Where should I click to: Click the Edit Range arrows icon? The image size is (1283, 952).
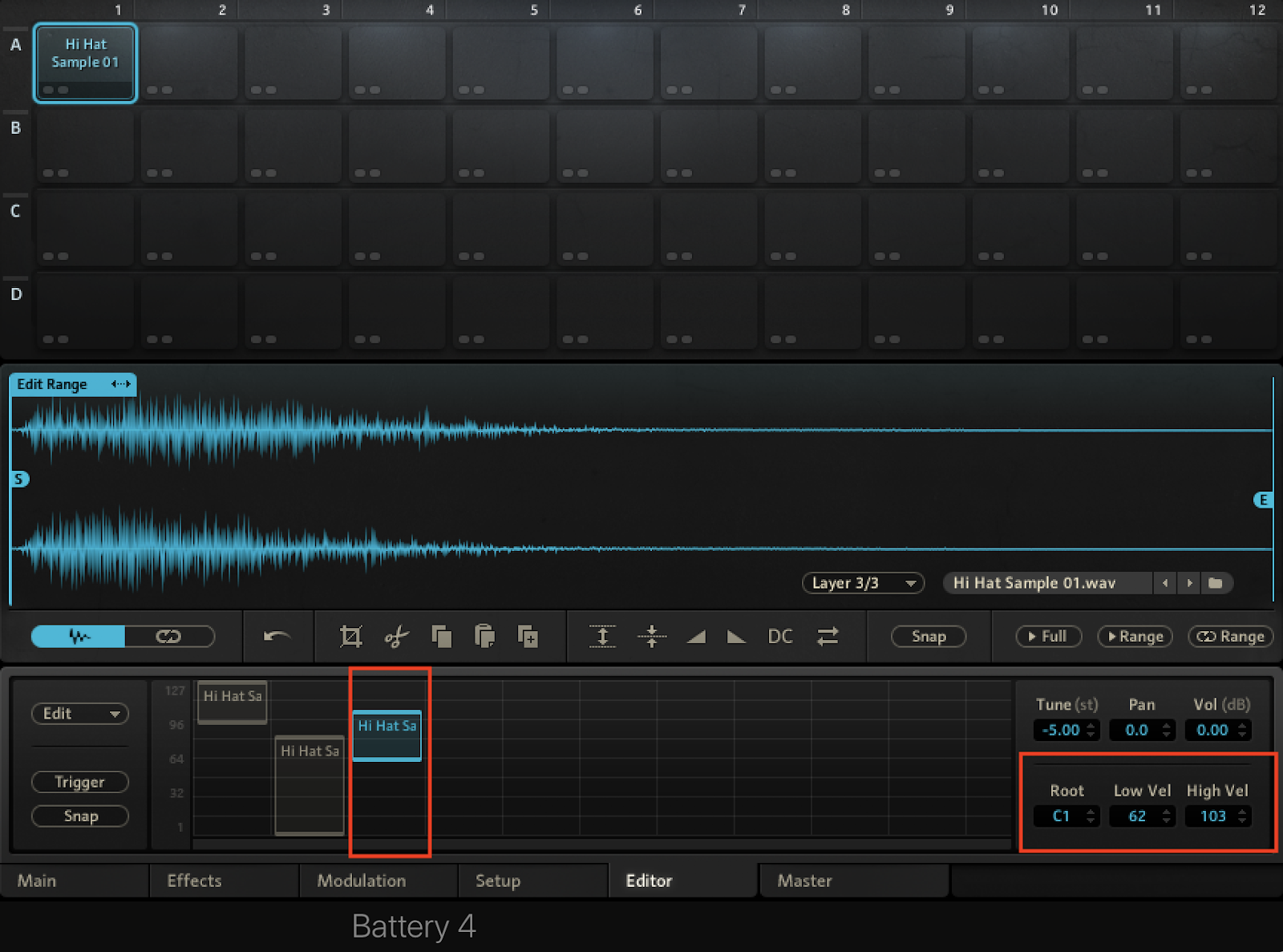tap(121, 384)
